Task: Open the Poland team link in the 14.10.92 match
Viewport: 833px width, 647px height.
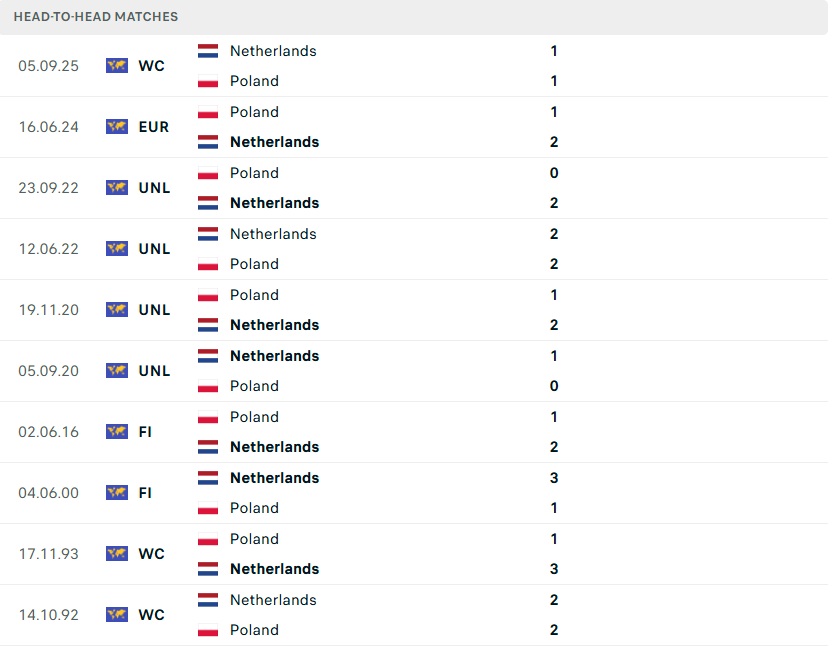Action: (x=254, y=630)
